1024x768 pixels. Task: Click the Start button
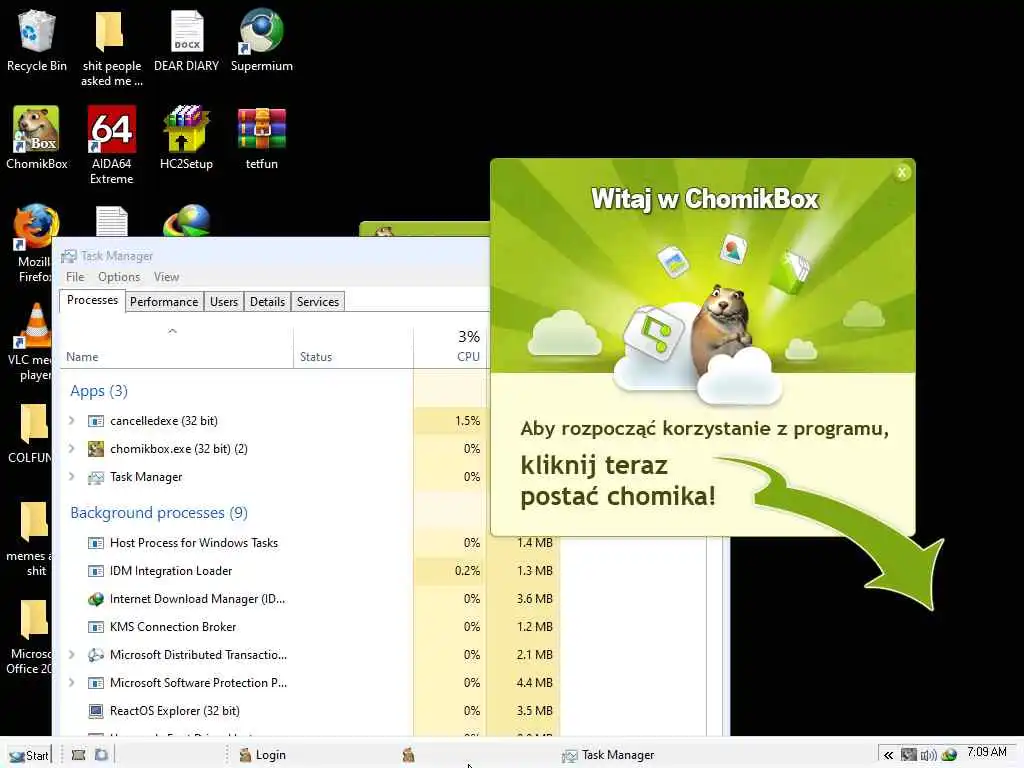click(x=29, y=755)
